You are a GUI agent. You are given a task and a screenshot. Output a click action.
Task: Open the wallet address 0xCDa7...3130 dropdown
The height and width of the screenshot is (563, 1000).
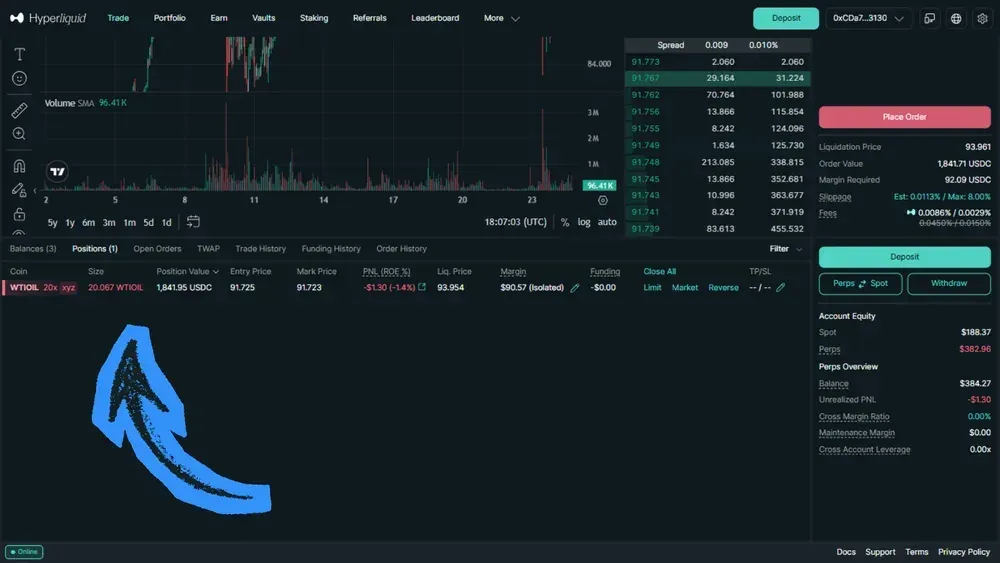[868, 18]
